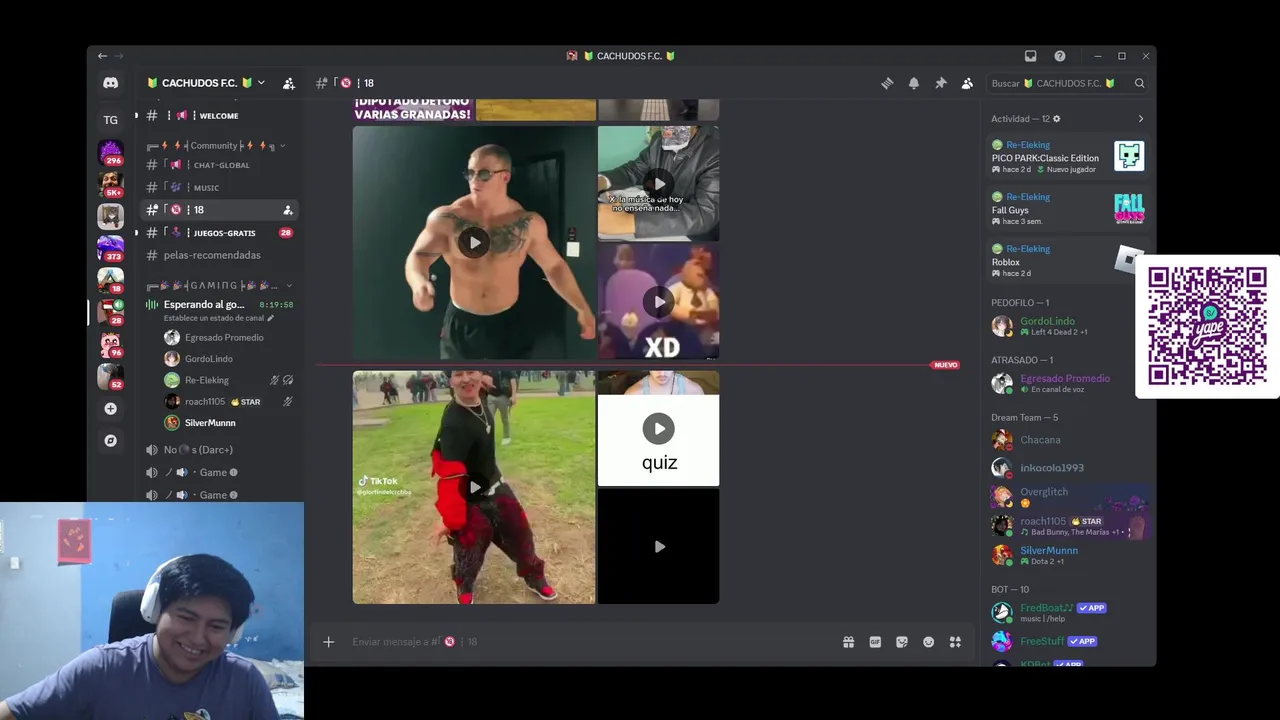Open Discover servers compass icon

(110, 441)
